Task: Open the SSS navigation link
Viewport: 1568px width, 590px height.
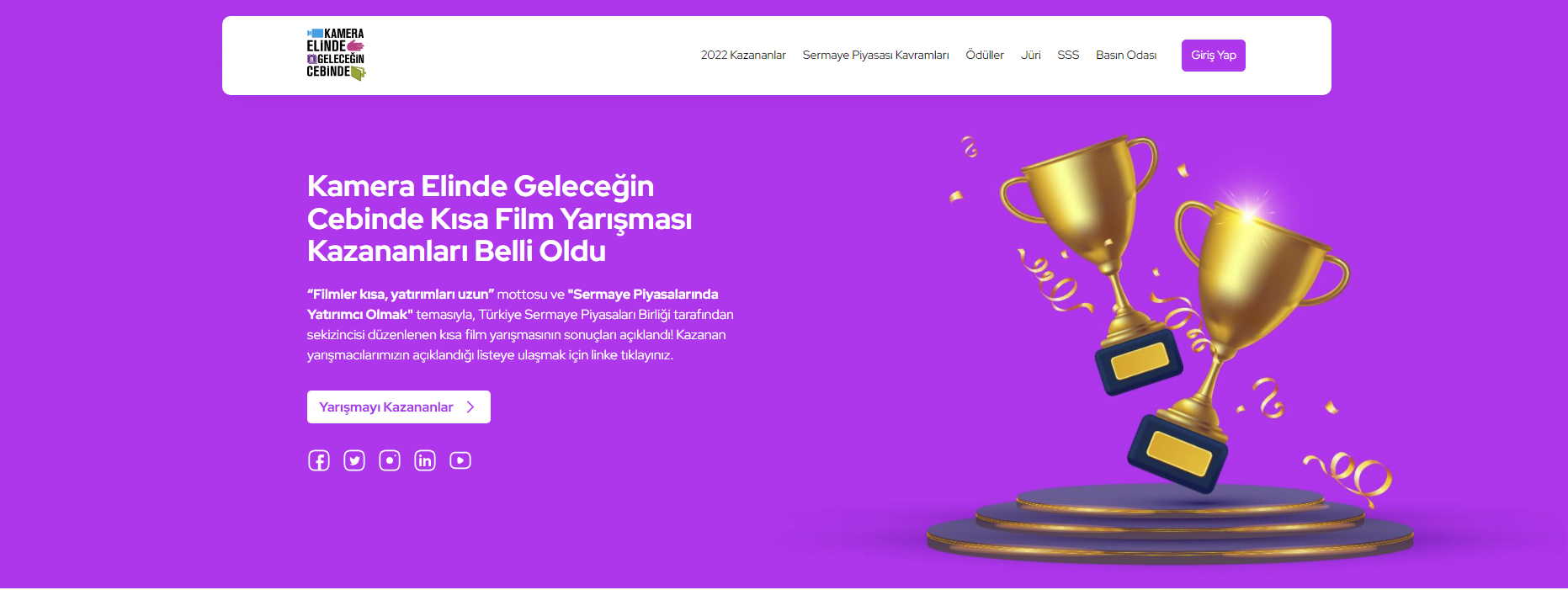Action: tap(1068, 56)
